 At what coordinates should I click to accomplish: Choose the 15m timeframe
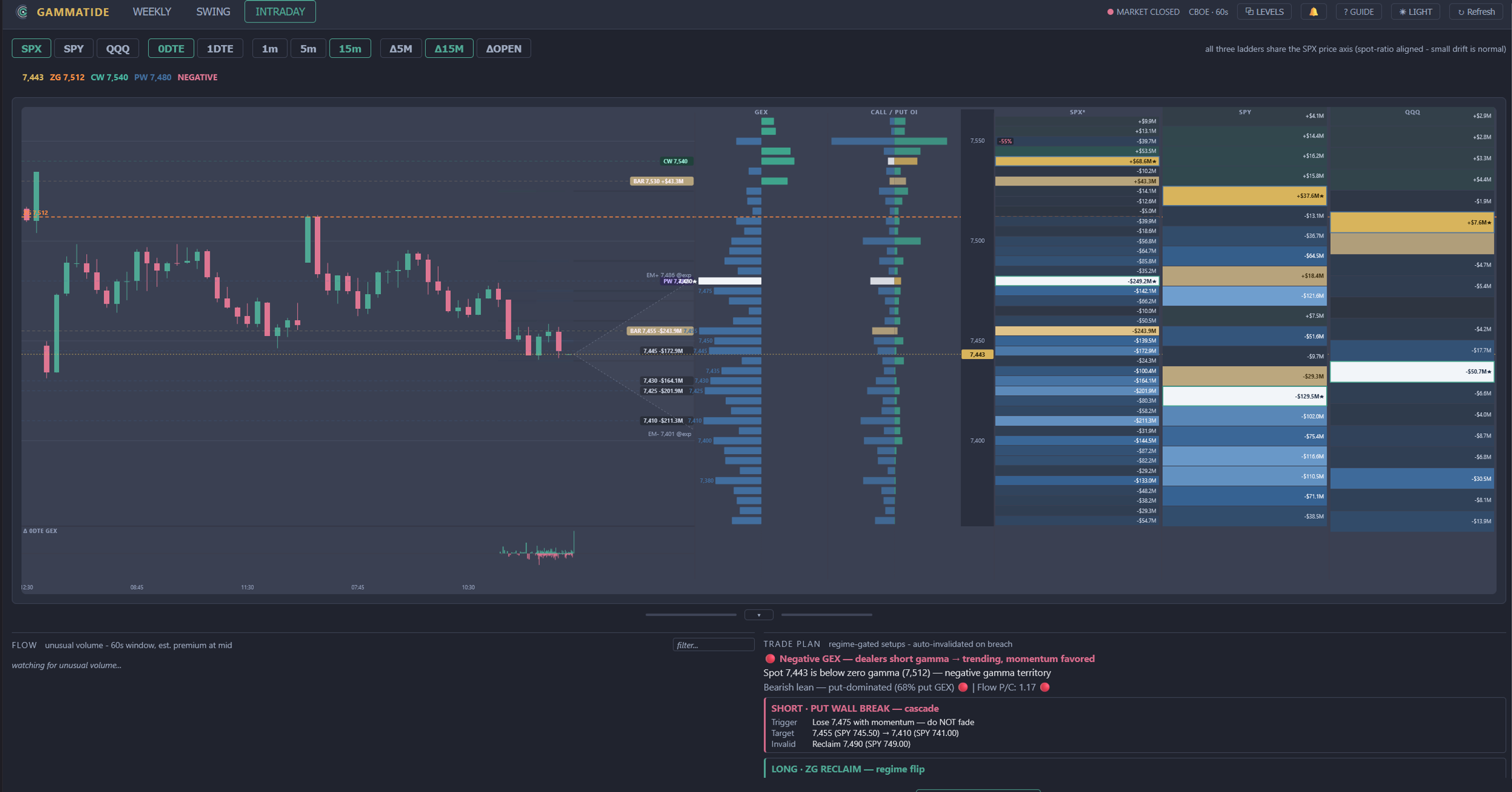click(x=350, y=48)
